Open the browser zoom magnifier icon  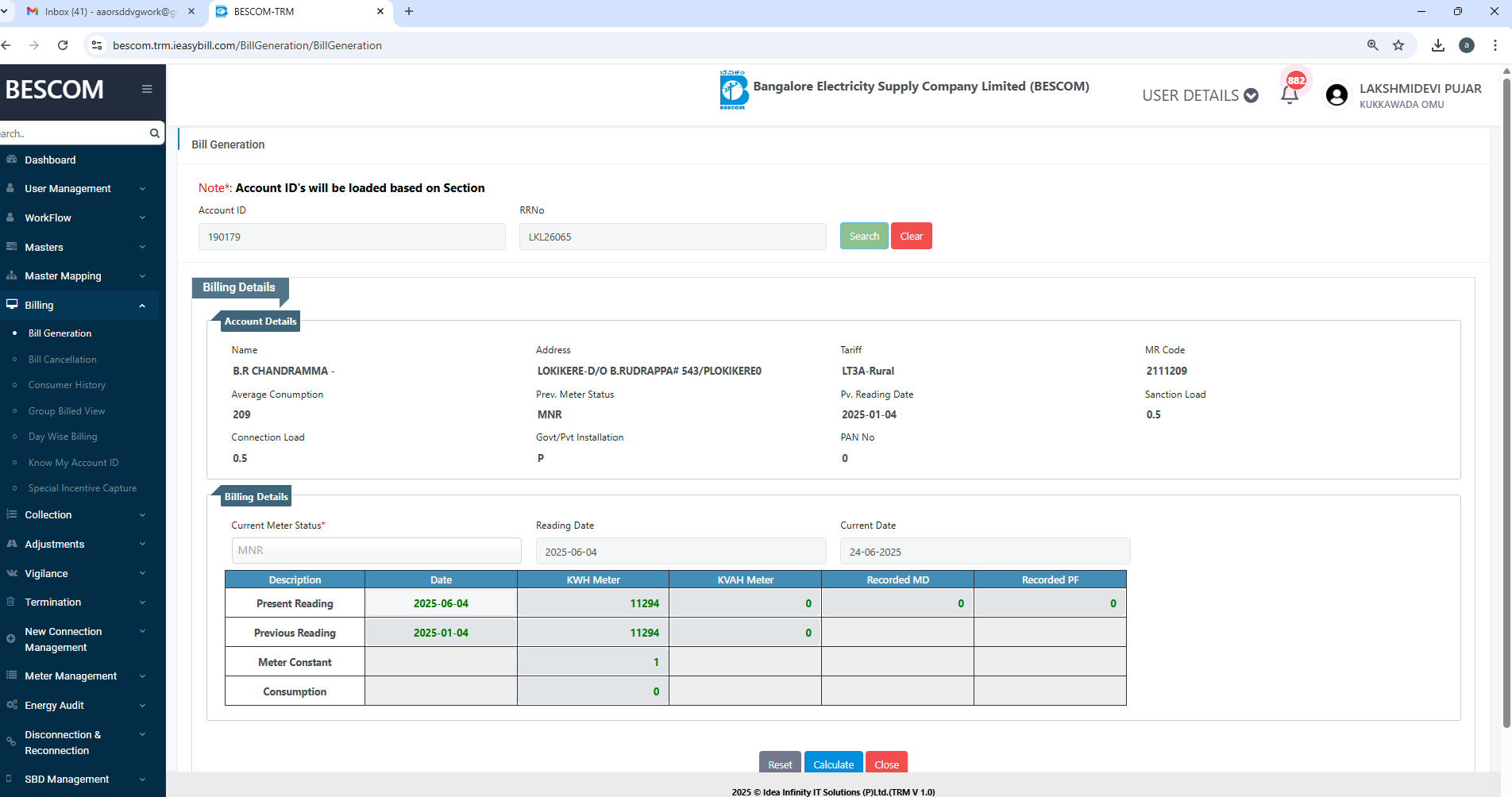click(1372, 45)
